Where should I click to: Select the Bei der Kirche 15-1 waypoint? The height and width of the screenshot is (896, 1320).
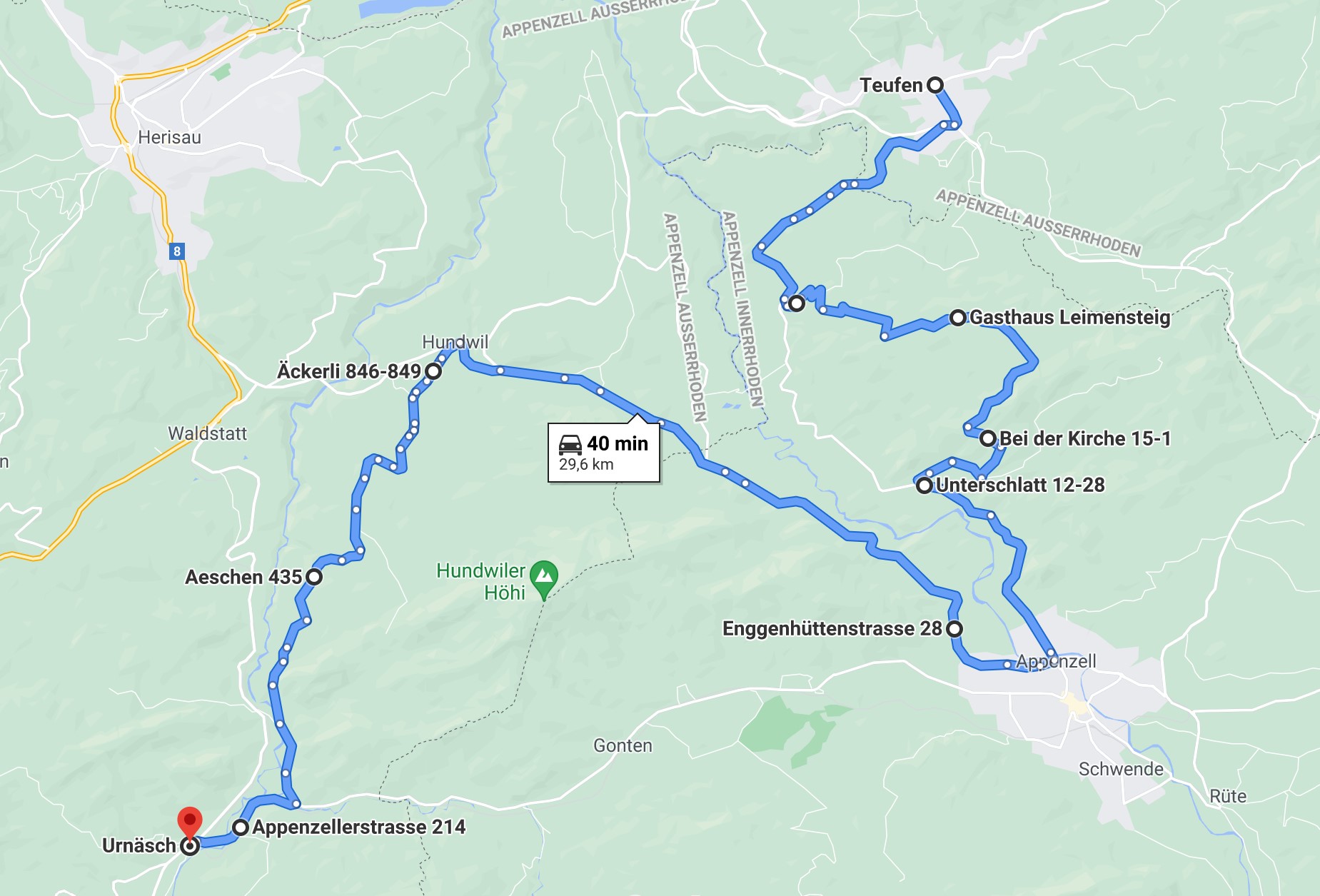click(x=988, y=438)
